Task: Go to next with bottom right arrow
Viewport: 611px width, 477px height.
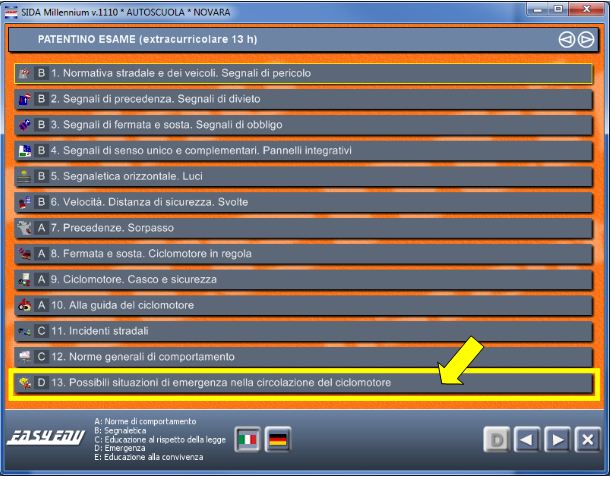Action: pos(560,440)
